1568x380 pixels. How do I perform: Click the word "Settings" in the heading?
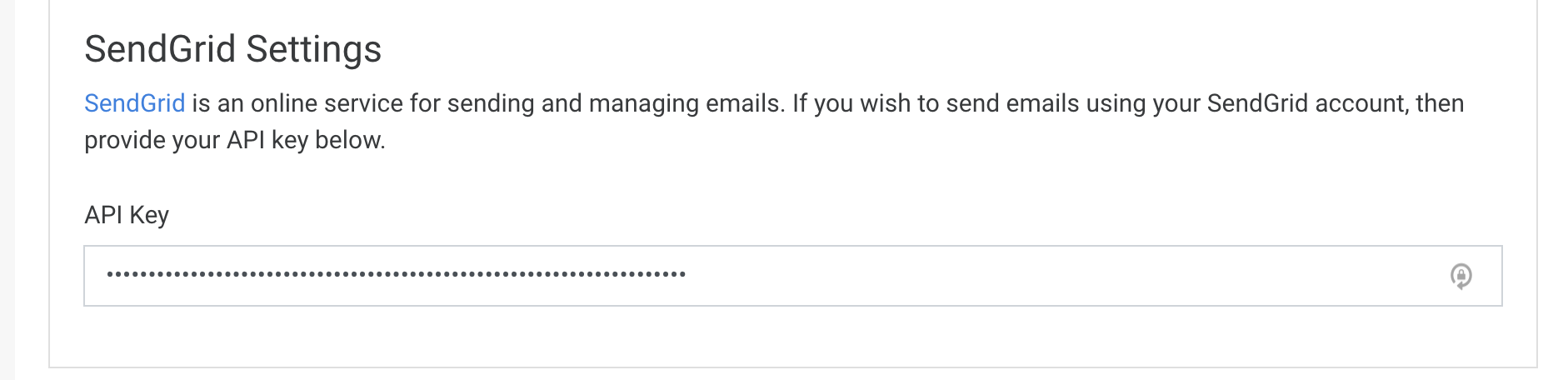[313, 49]
